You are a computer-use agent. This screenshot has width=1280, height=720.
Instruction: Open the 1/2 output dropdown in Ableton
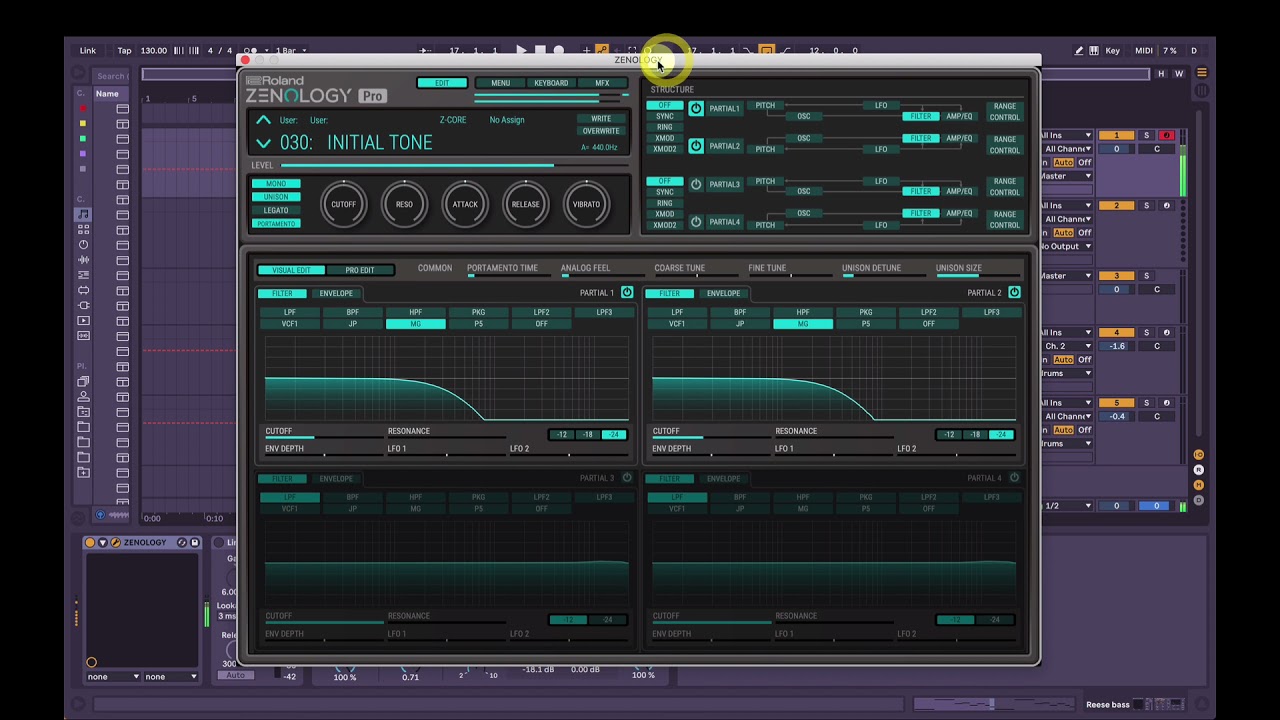(1066, 506)
